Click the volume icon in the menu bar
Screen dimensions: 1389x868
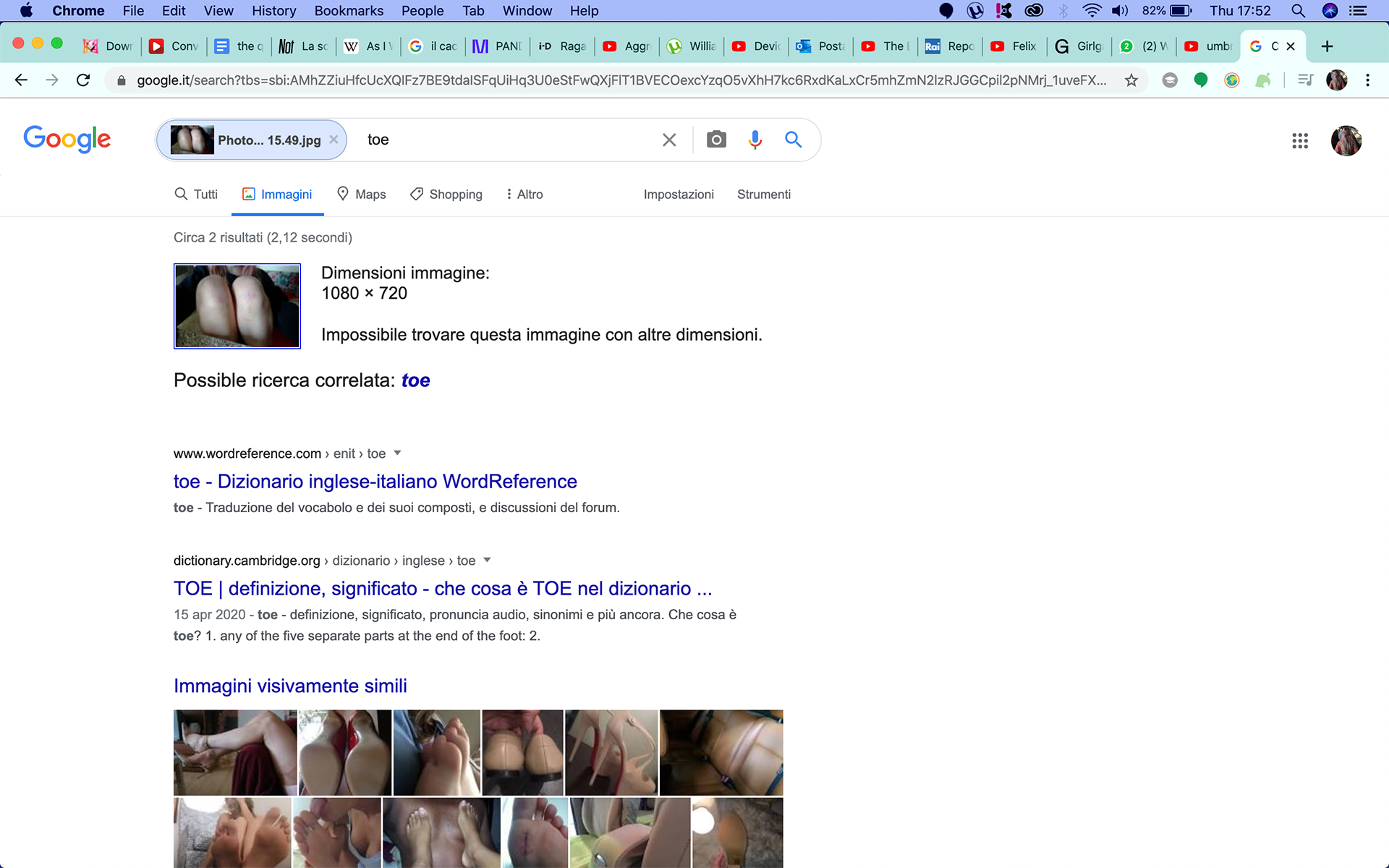coord(1120,11)
